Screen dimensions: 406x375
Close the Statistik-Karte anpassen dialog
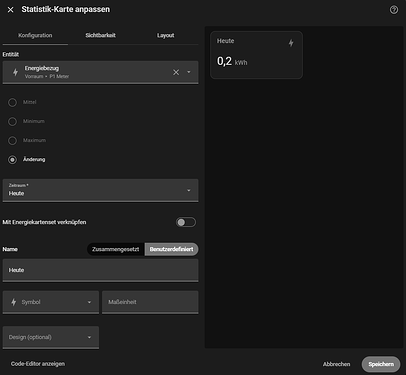11,10
